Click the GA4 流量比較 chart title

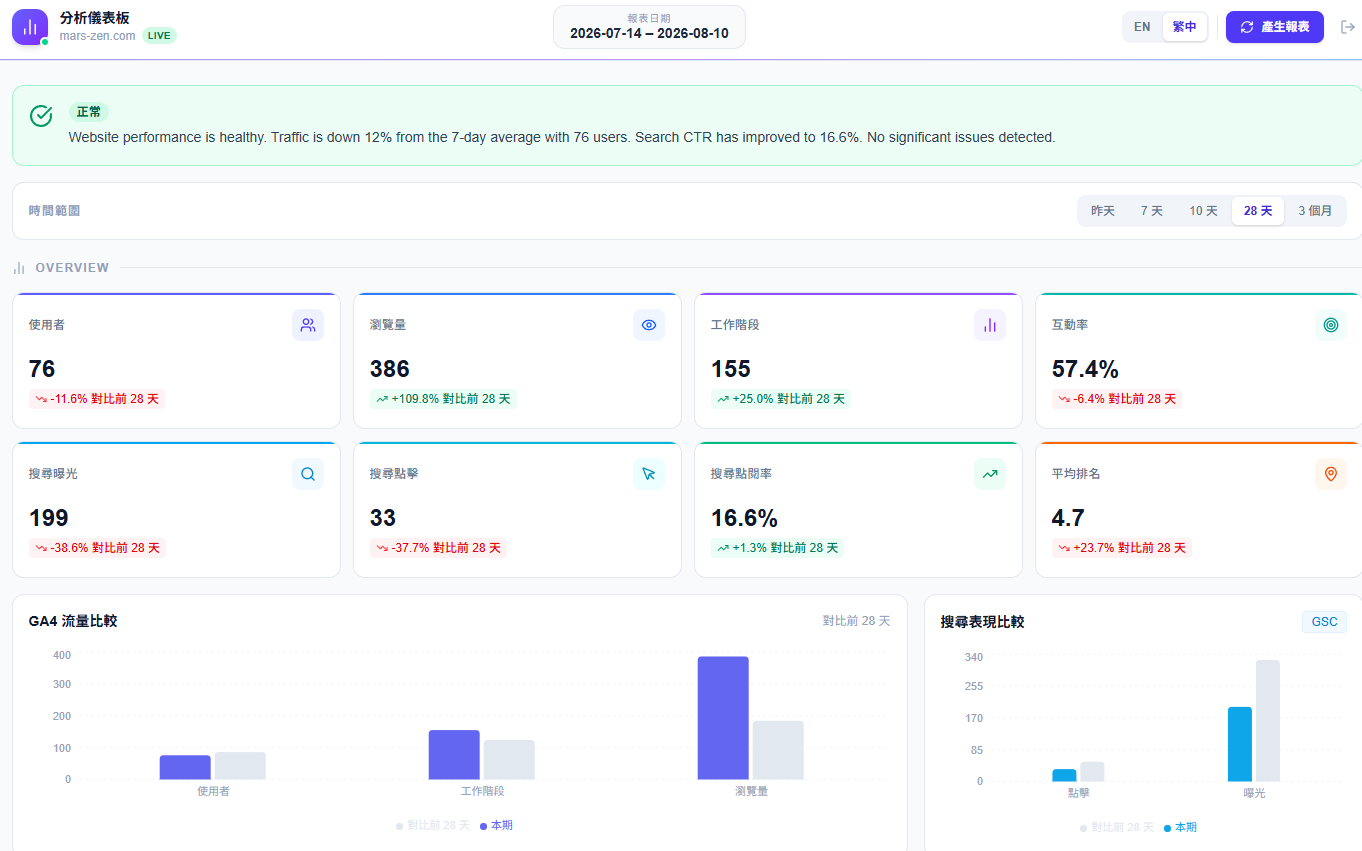click(73, 621)
